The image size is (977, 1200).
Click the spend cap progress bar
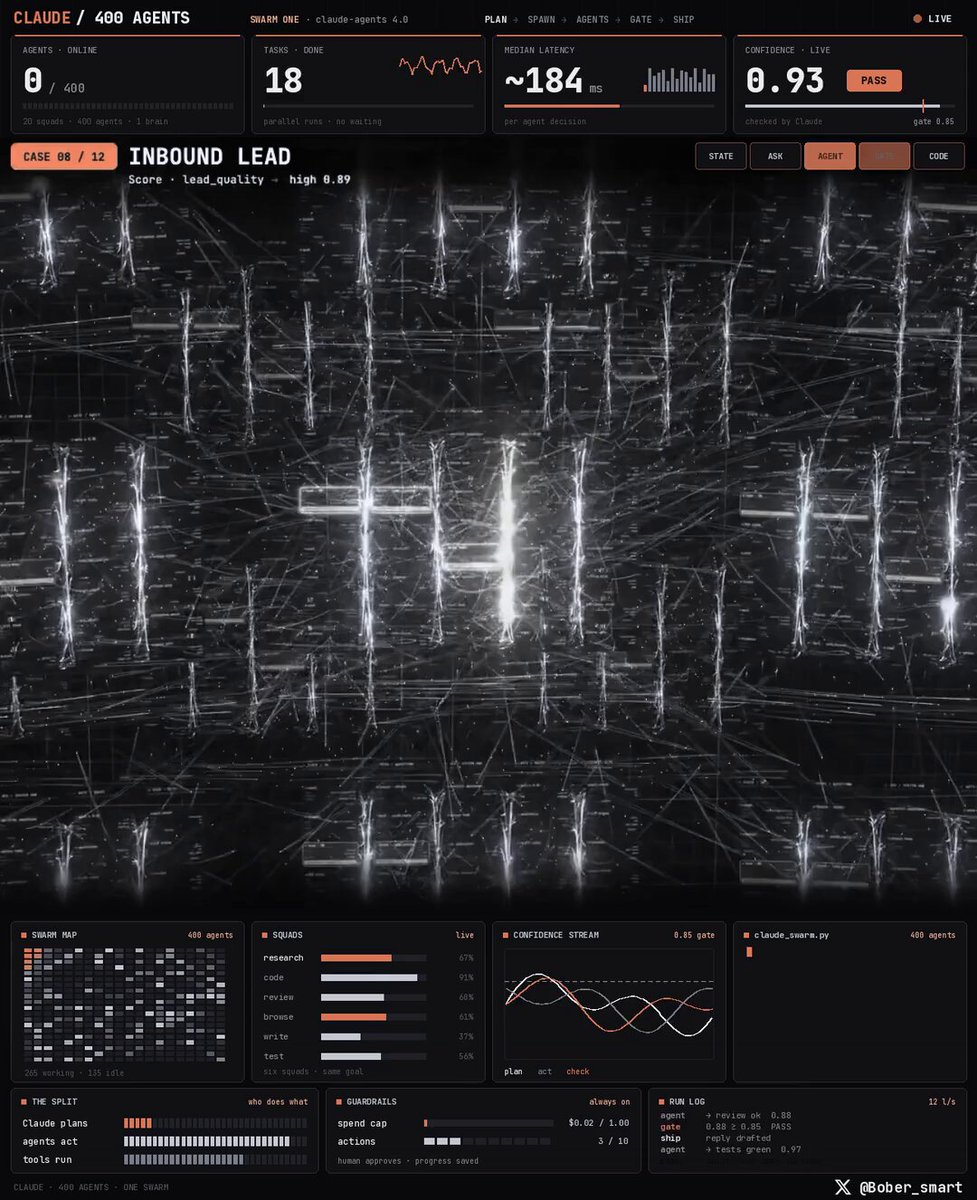click(x=488, y=1123)
